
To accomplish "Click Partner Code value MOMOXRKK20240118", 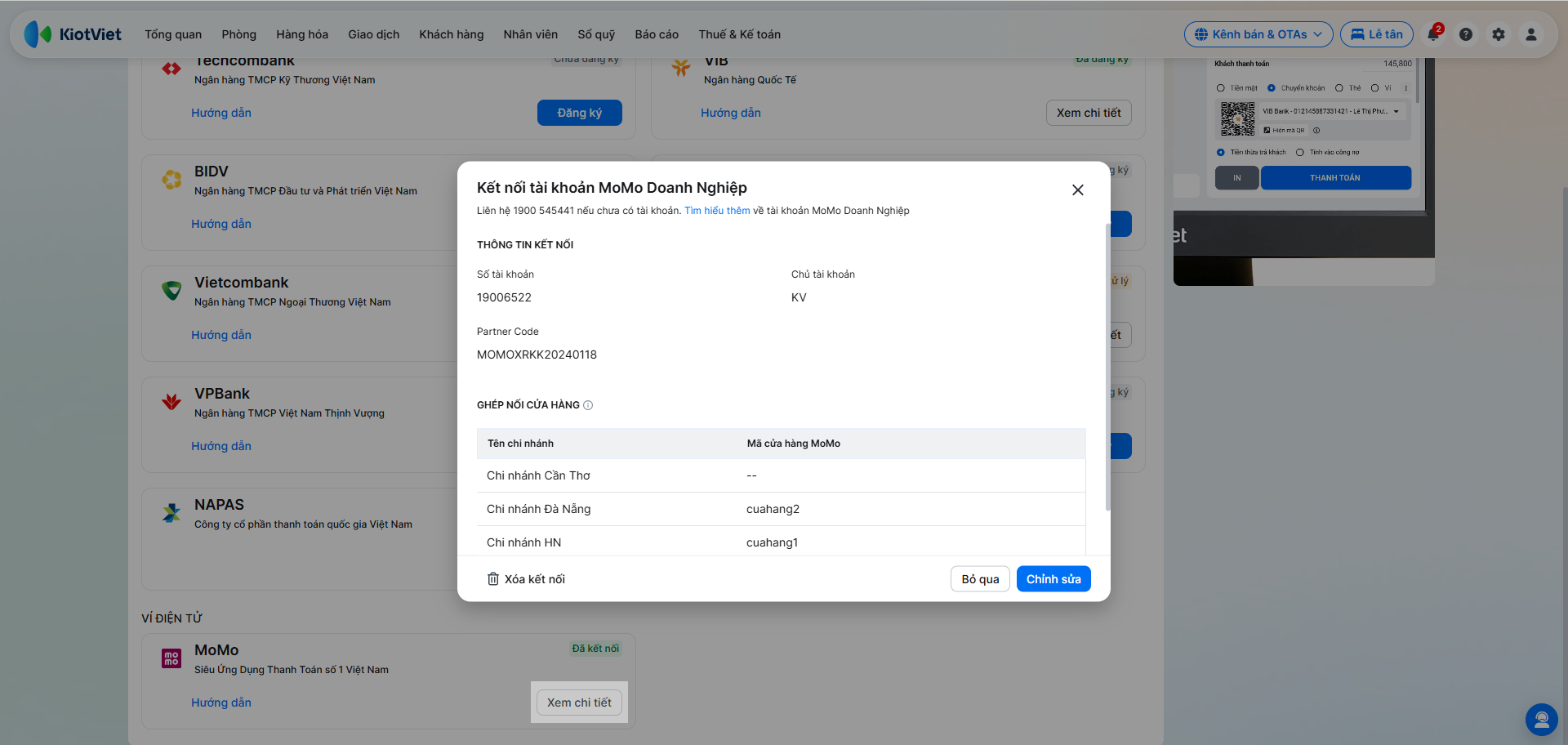I will 537,355.
